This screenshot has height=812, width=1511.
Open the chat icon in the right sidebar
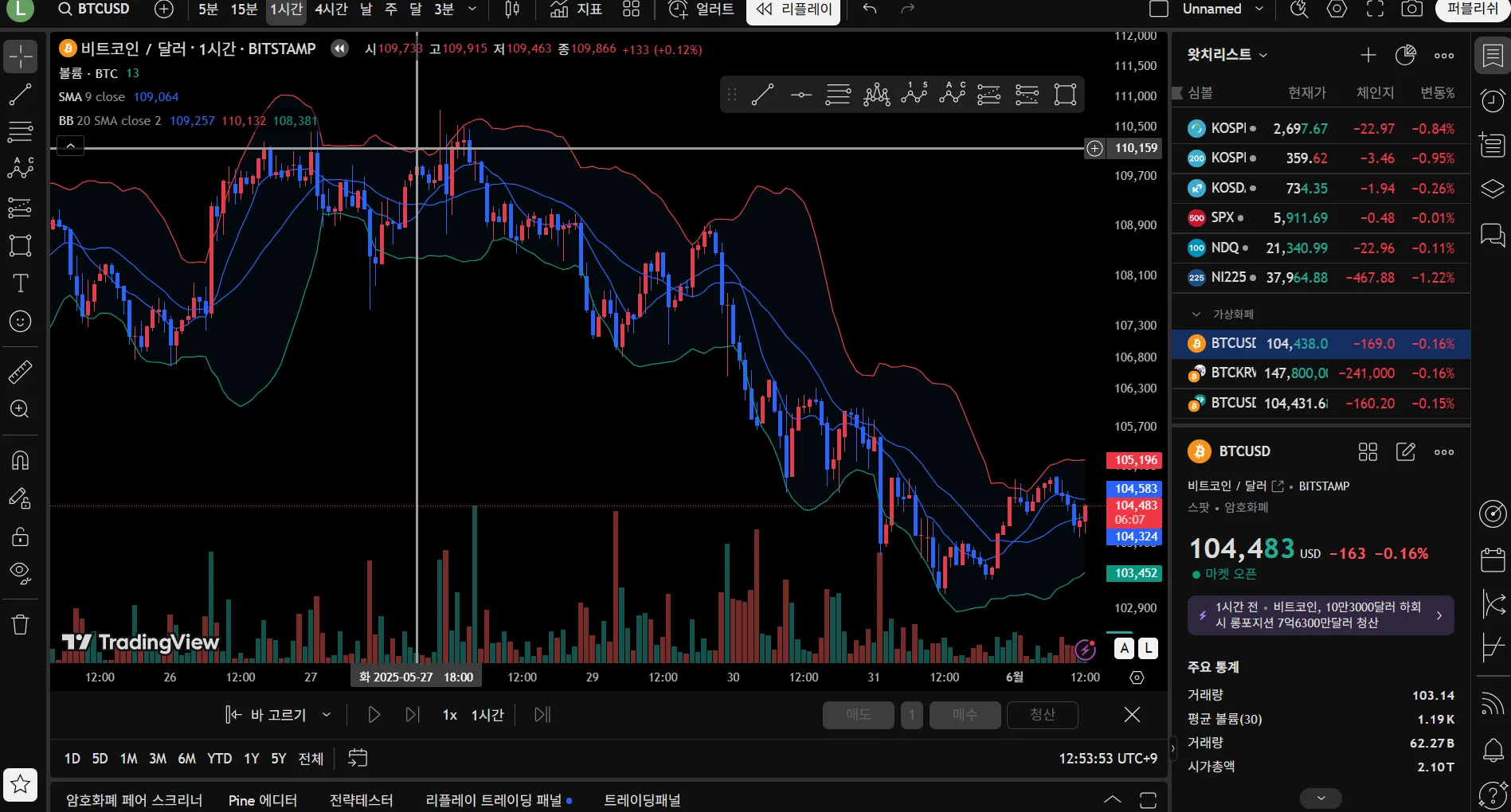point(1493,234)
